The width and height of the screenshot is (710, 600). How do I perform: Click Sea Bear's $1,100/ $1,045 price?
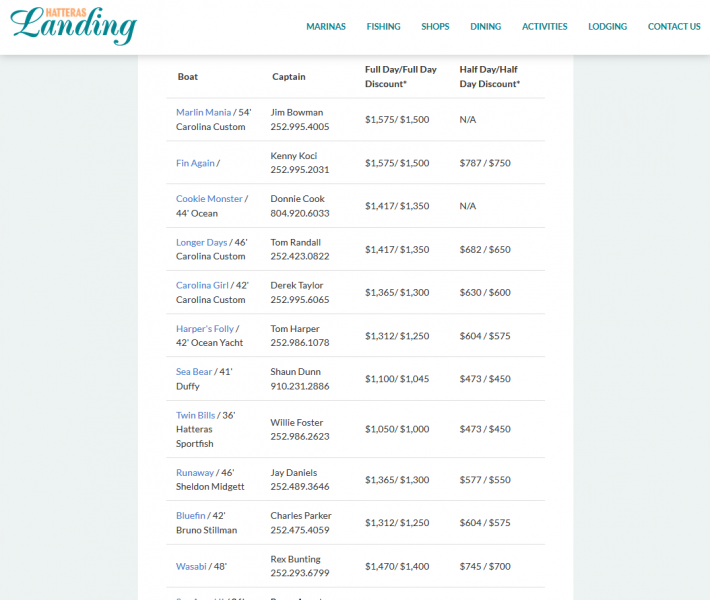point(397,379)
